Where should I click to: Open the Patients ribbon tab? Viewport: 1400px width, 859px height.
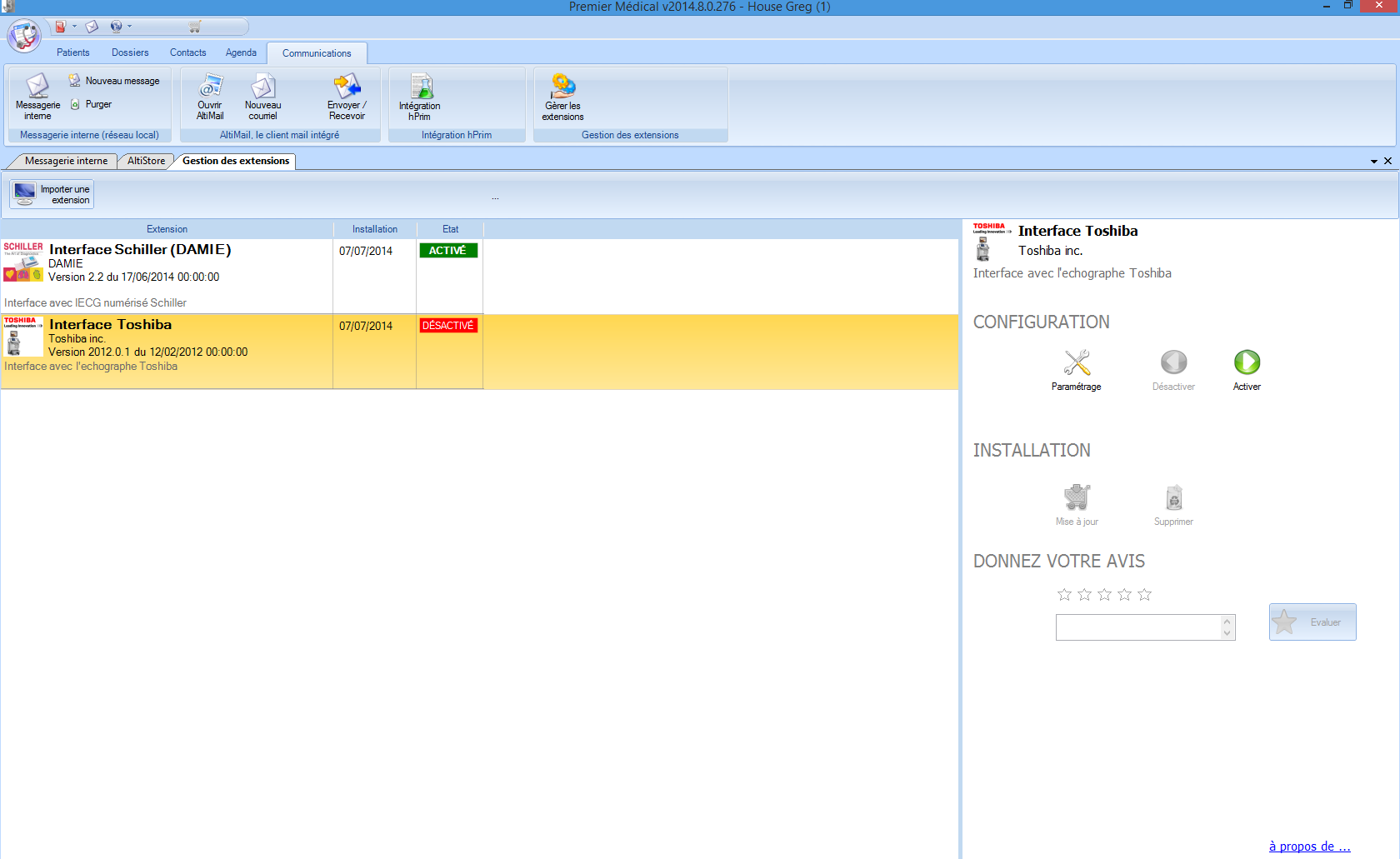[73, 52]
